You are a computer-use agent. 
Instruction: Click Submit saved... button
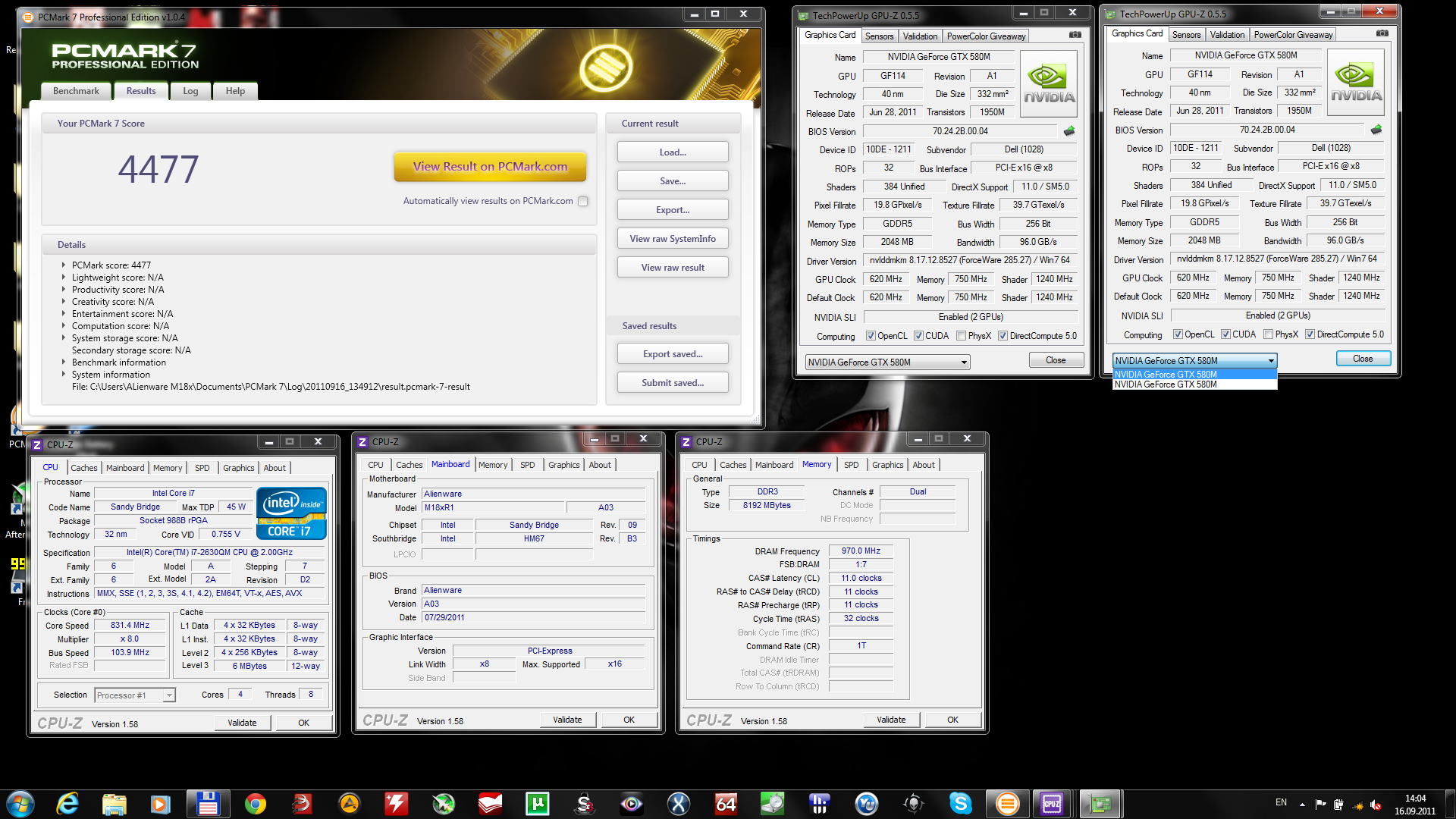pyautogui.click(x=673, y=383)
